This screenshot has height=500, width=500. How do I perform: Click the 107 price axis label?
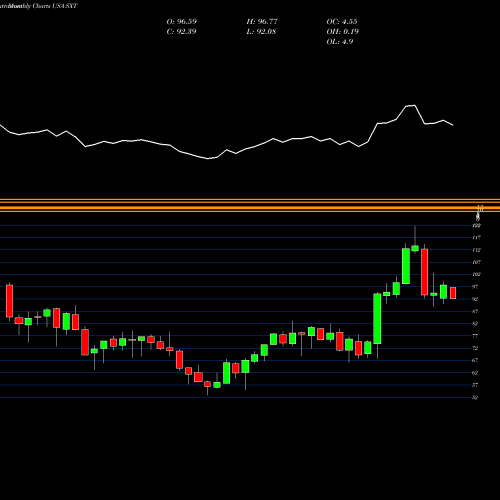[x=477, y=262]
